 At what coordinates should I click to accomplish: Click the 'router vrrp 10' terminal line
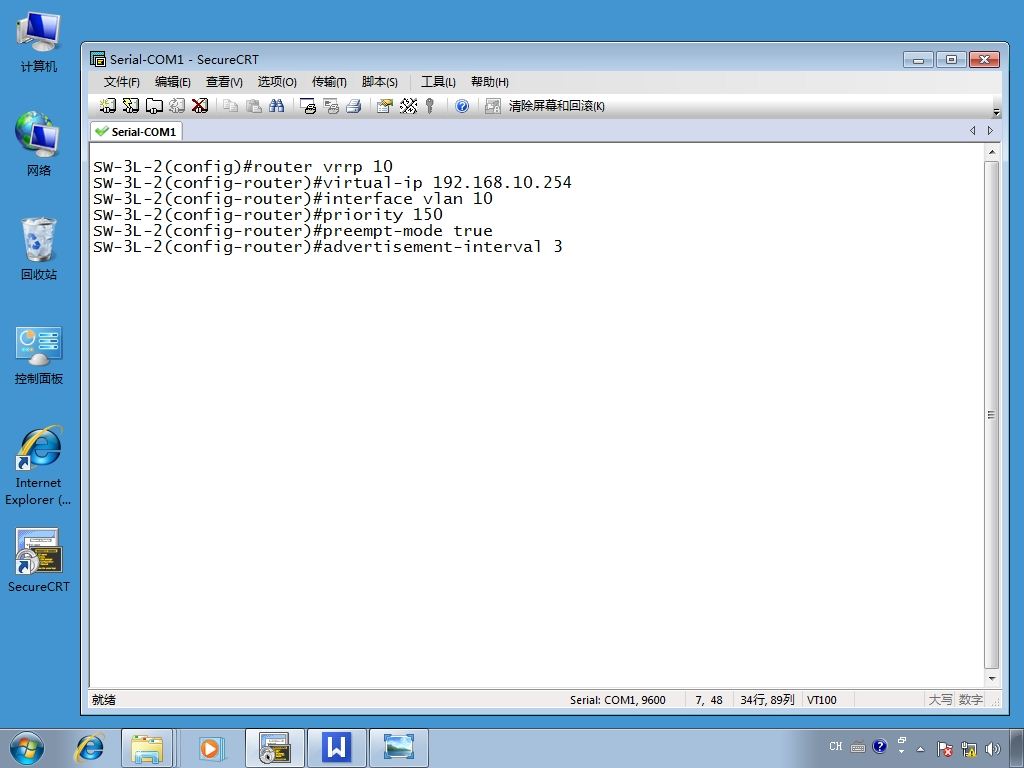[243, 167]
